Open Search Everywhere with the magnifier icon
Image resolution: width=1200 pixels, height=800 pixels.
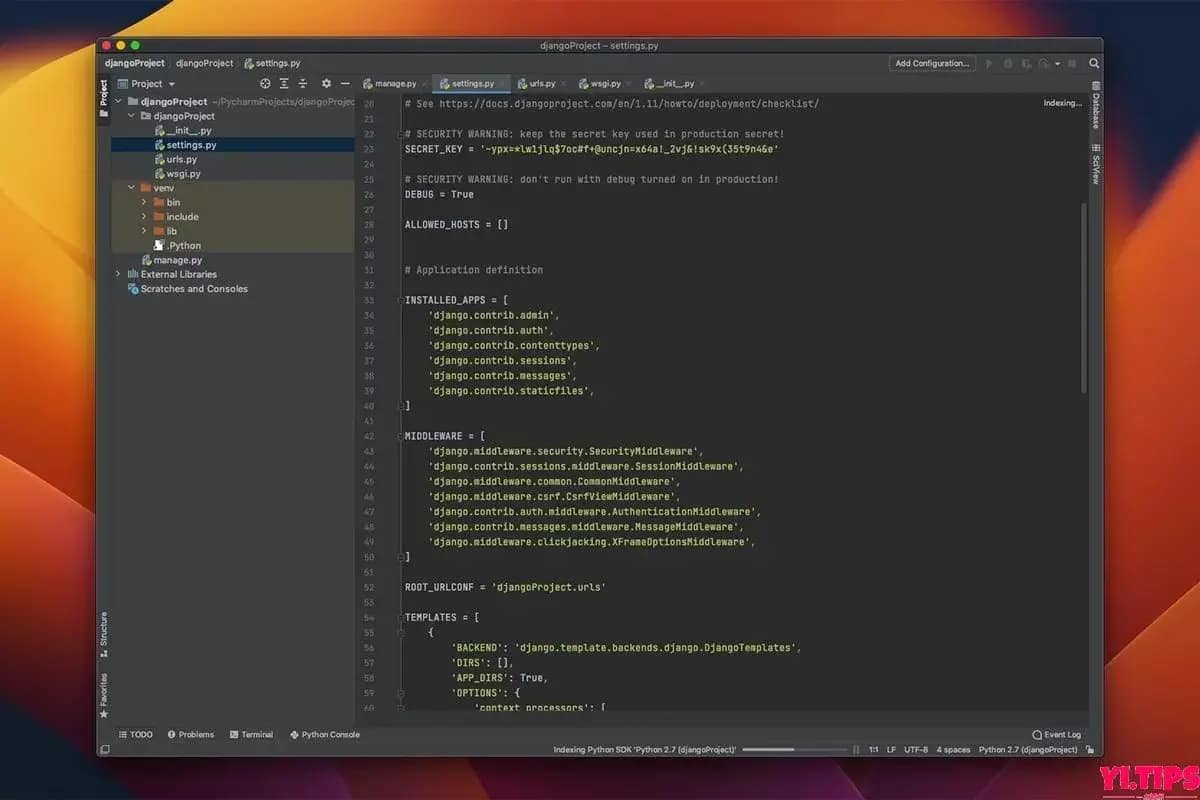point(1094,62)
